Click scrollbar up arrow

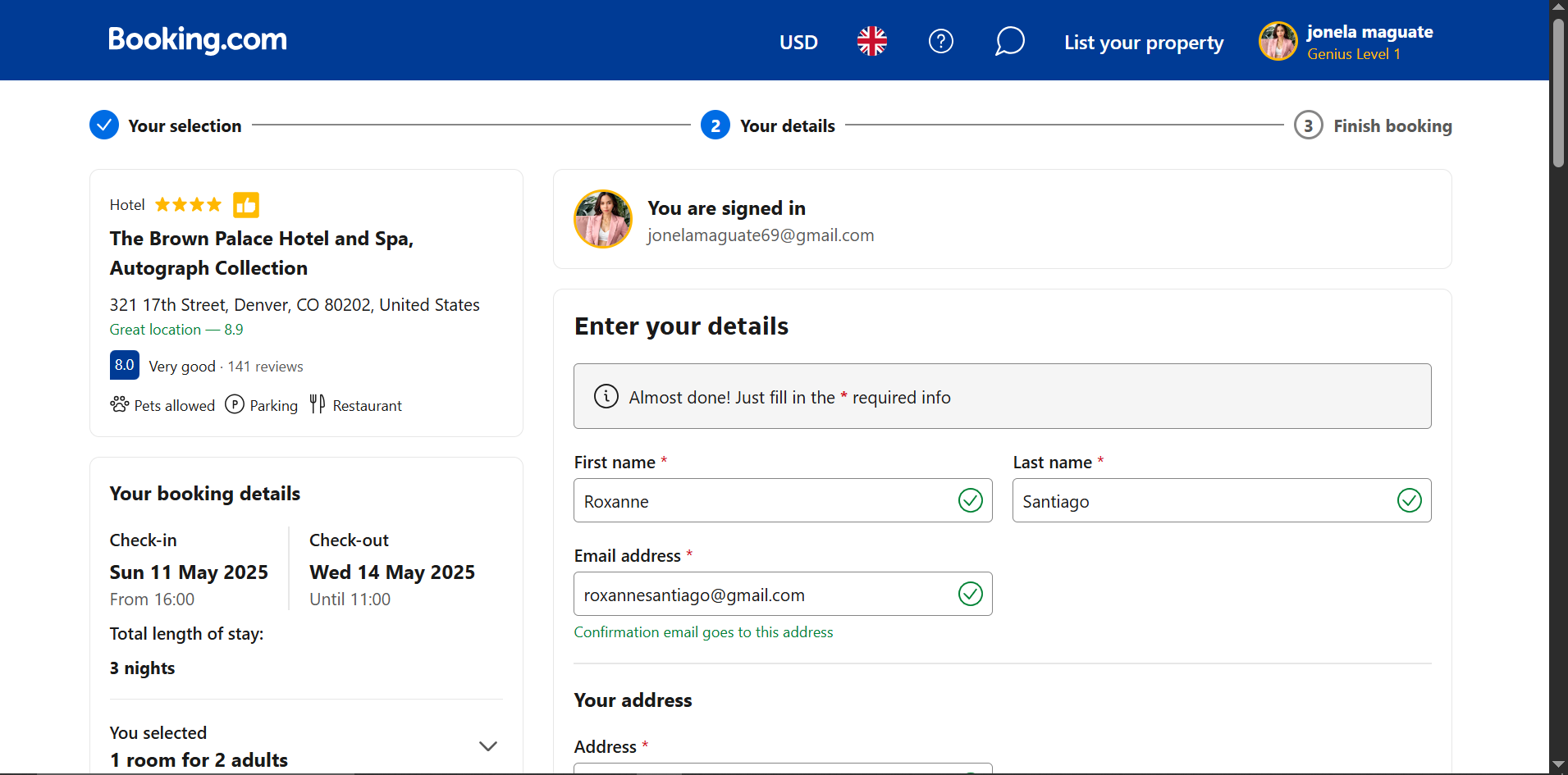coord(1558,7)
